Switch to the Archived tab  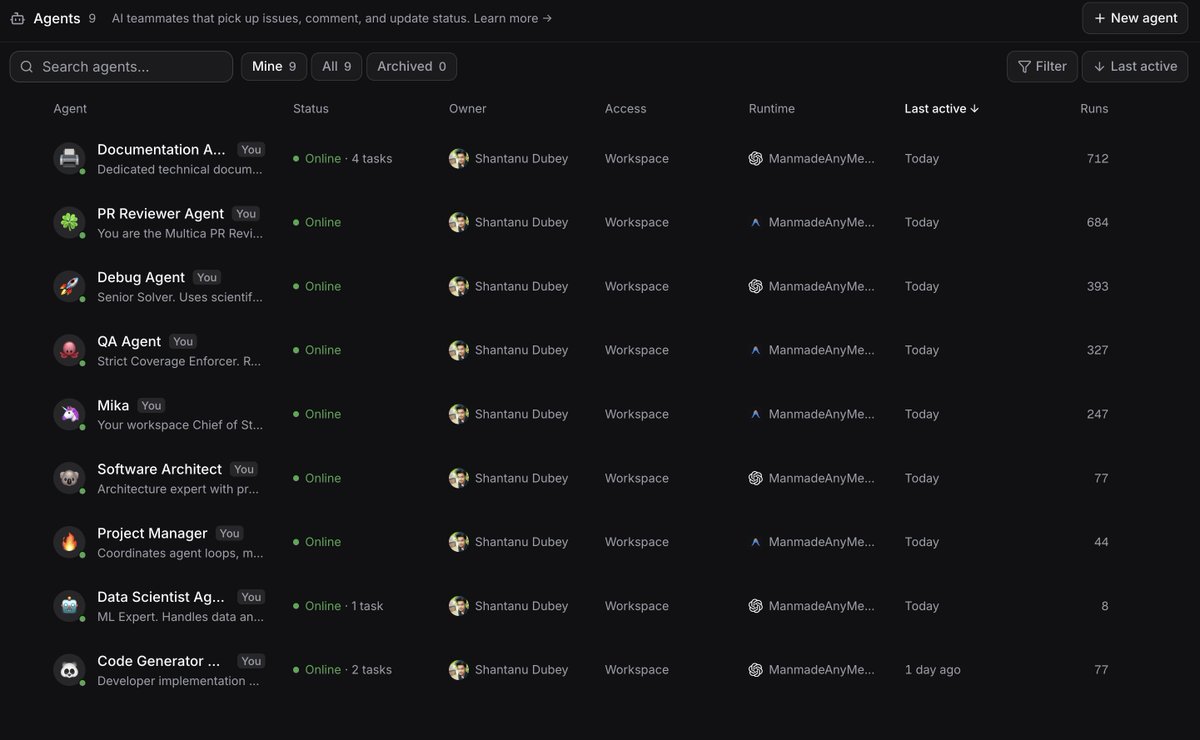click(412, 66)
